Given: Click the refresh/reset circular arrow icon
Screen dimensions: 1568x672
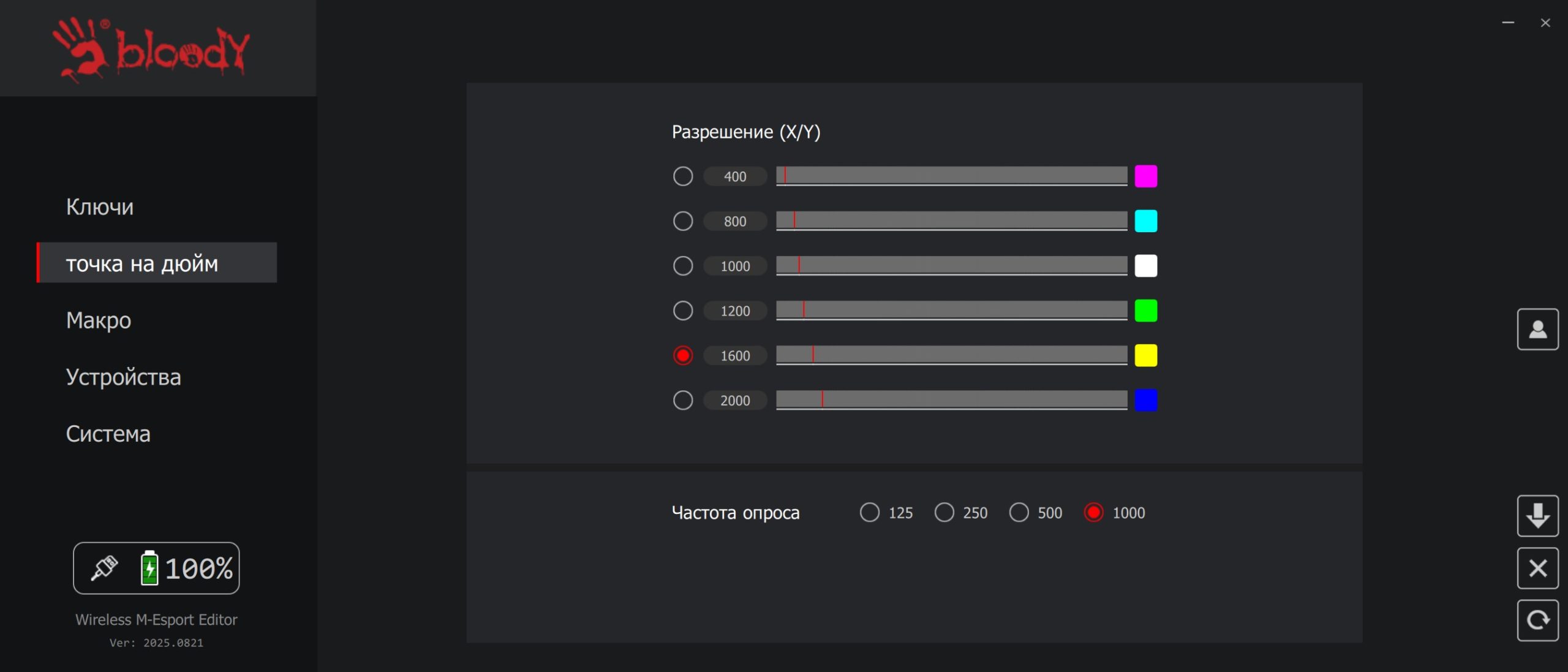Looking at the screenshot, I should (x=1537, y=620).
